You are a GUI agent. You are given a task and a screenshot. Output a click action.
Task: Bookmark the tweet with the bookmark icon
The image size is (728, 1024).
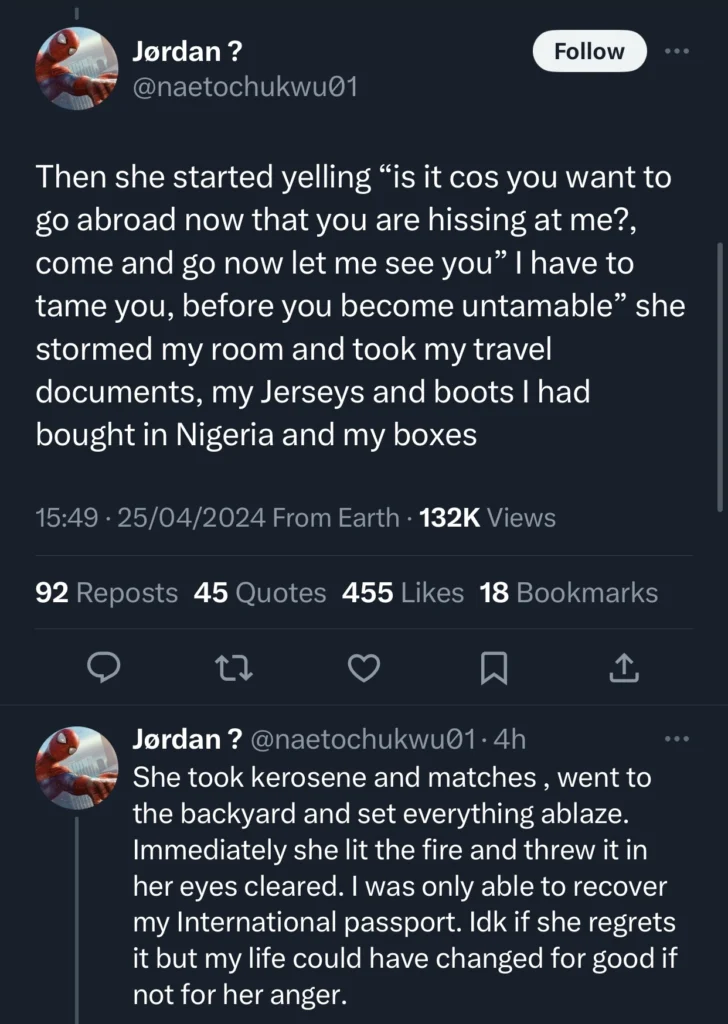pos(494,668)
